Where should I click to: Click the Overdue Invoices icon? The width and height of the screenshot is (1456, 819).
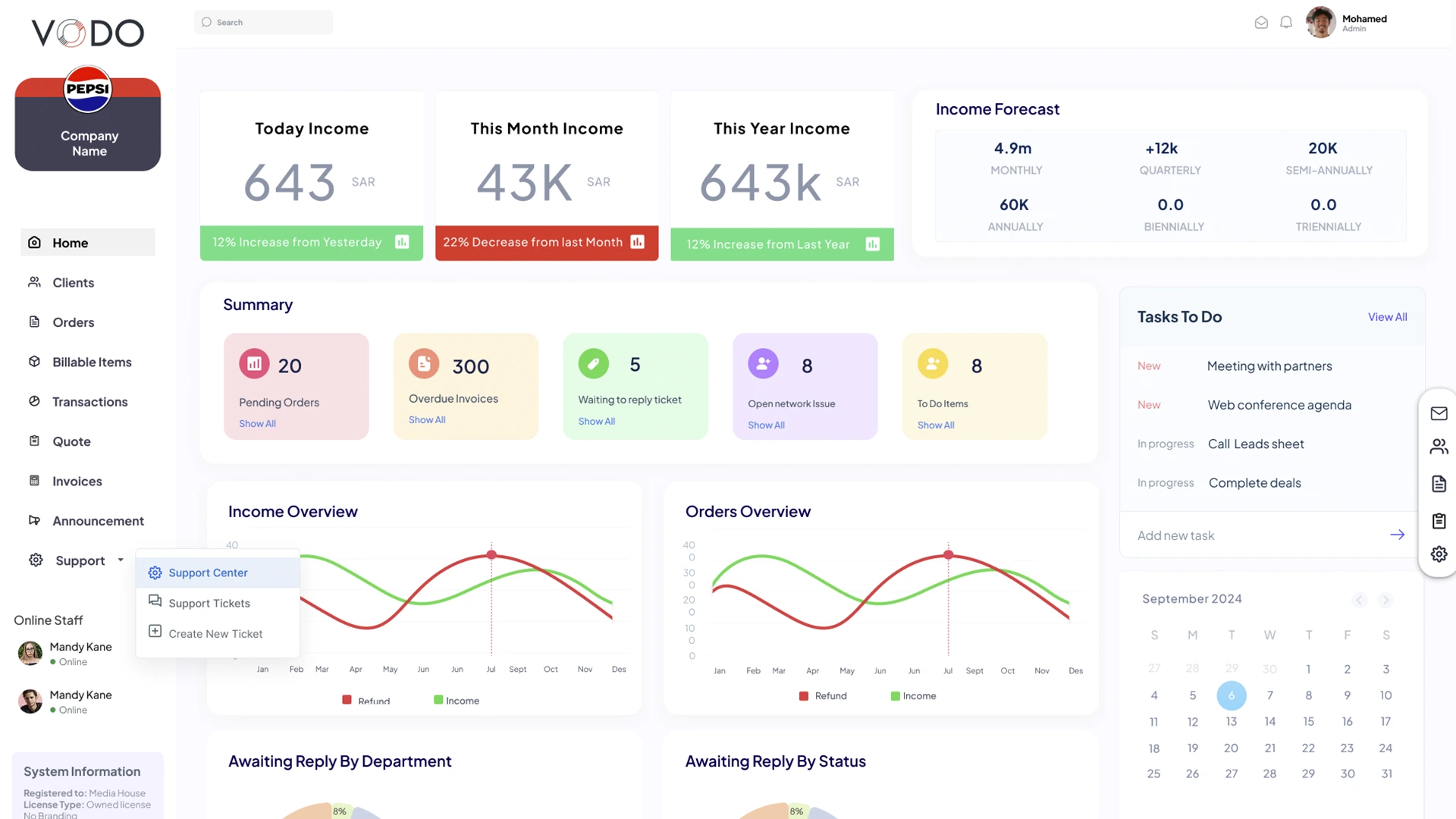[424, 364]
